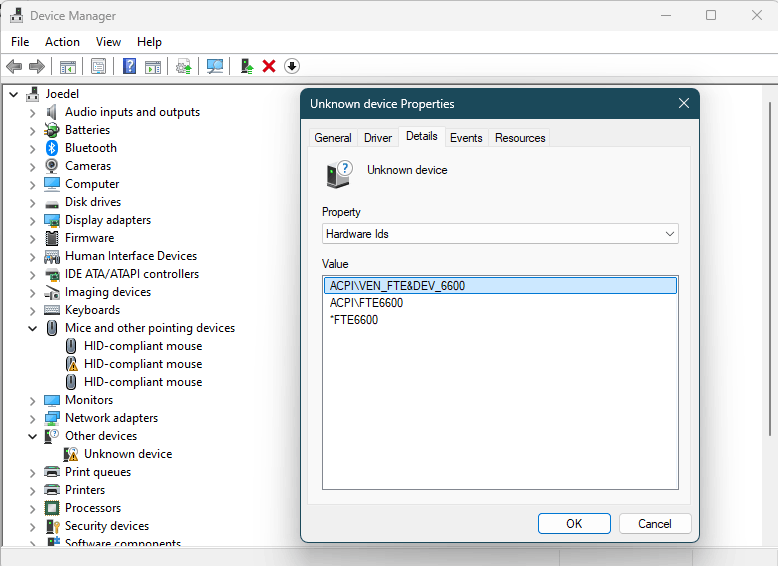Select HID-compliant mouse with the warning icon

point(143,364)
